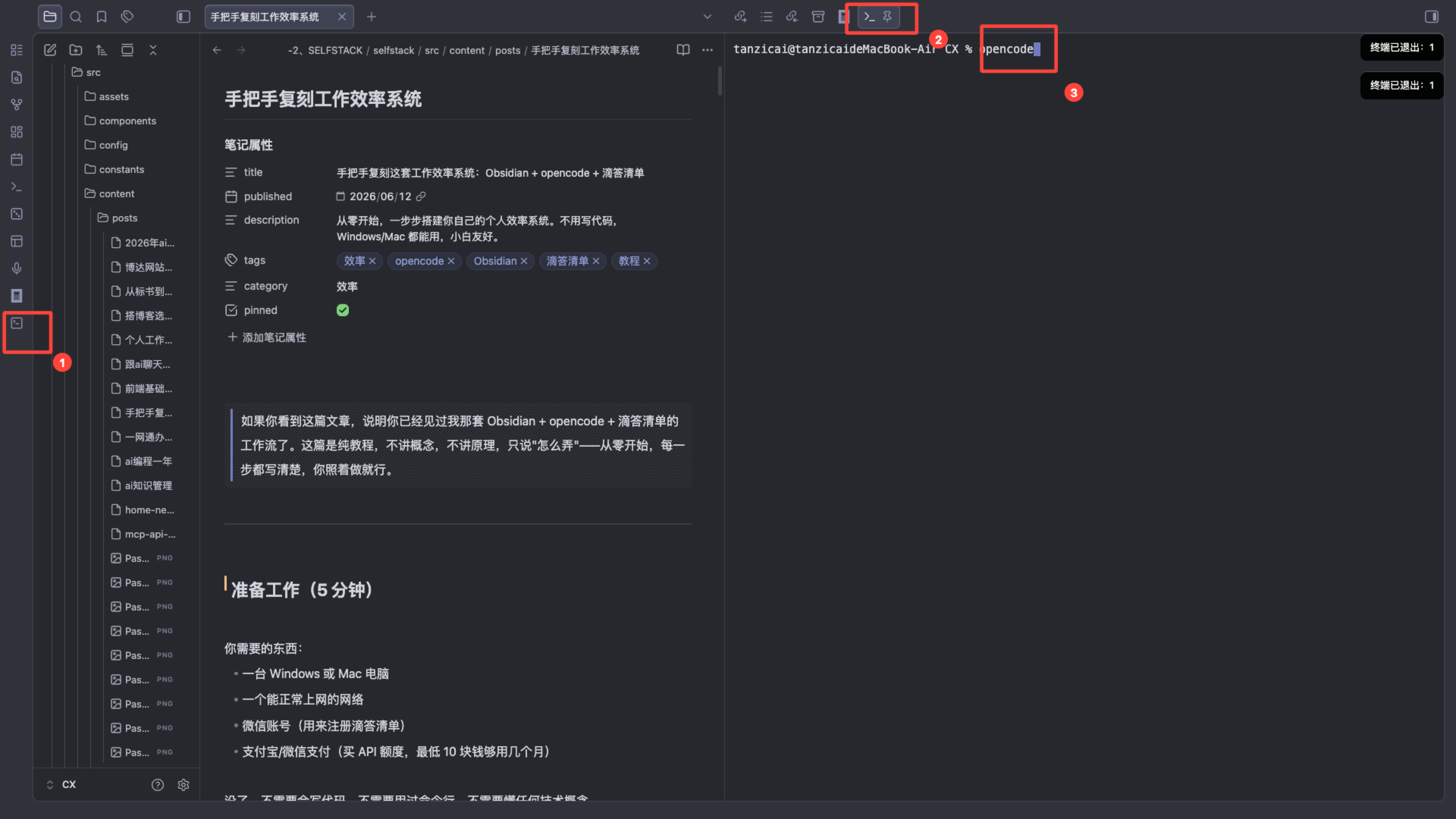Open the calendar daily note ribbon icon
The height and width of the screenshot is (819, 1456).
tap(17, 159)
